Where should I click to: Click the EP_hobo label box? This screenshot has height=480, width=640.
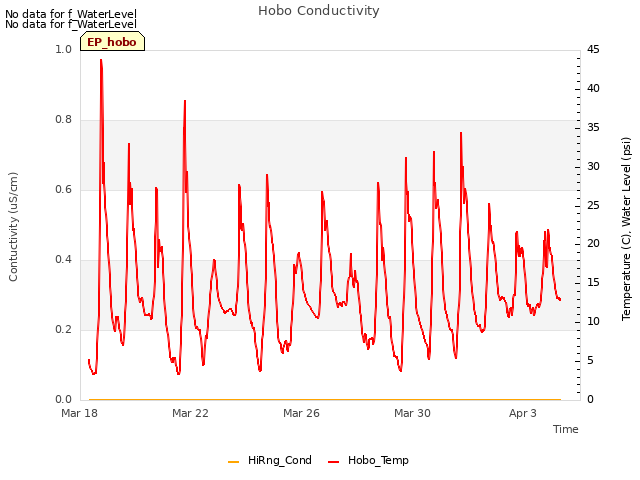point(112,42)
